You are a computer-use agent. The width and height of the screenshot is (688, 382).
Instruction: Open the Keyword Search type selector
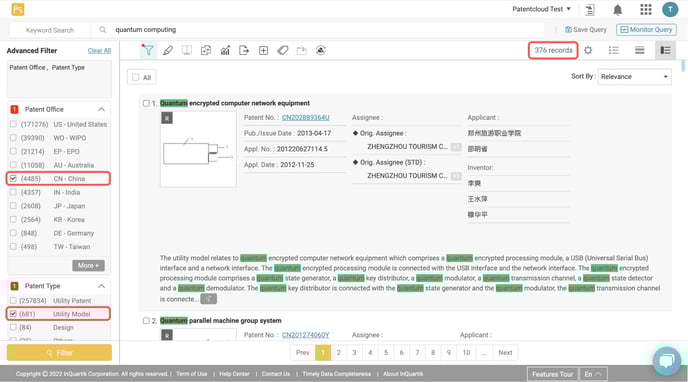coord(50,30)
